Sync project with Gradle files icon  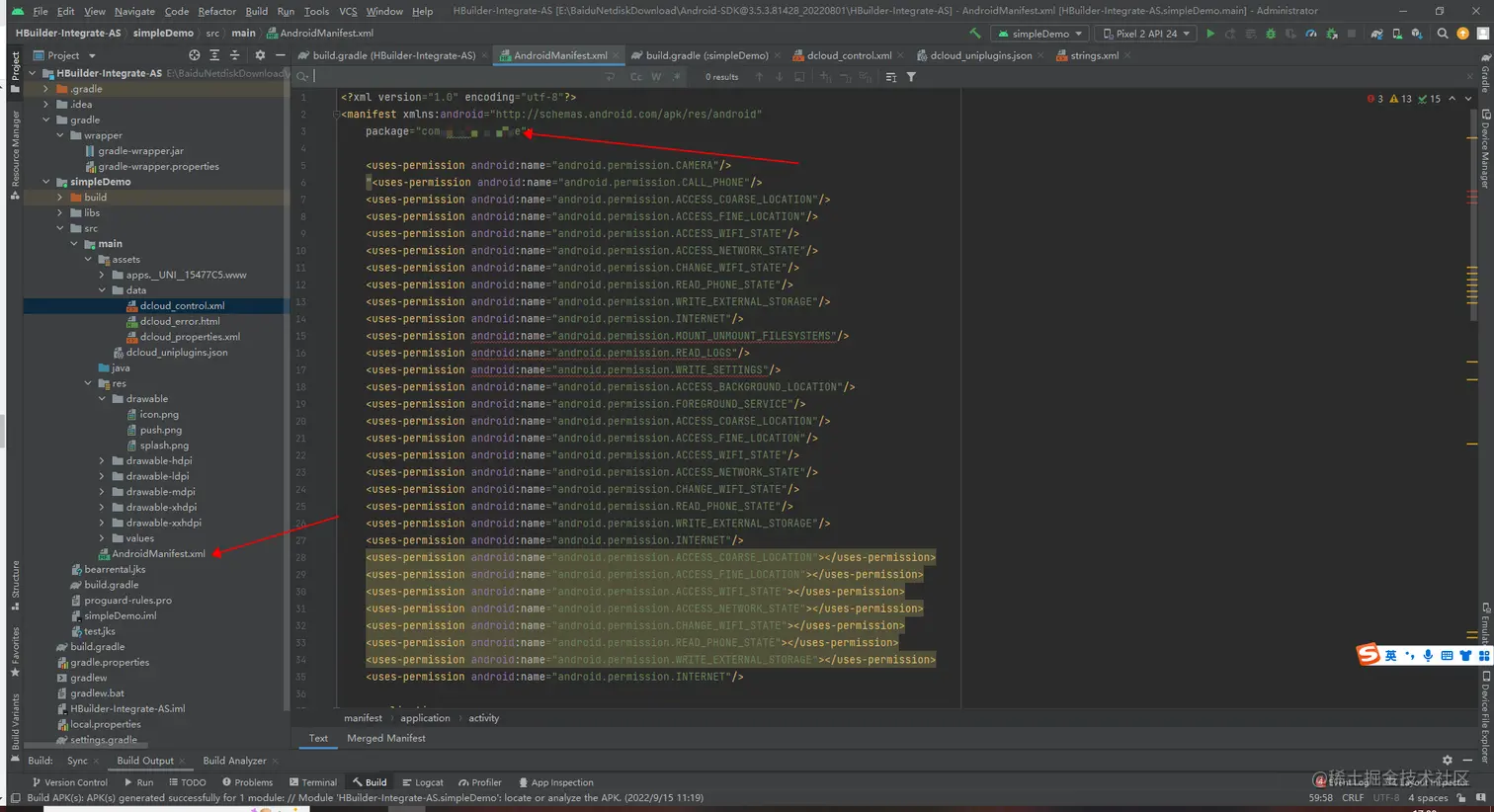(x=1376, y=34)
